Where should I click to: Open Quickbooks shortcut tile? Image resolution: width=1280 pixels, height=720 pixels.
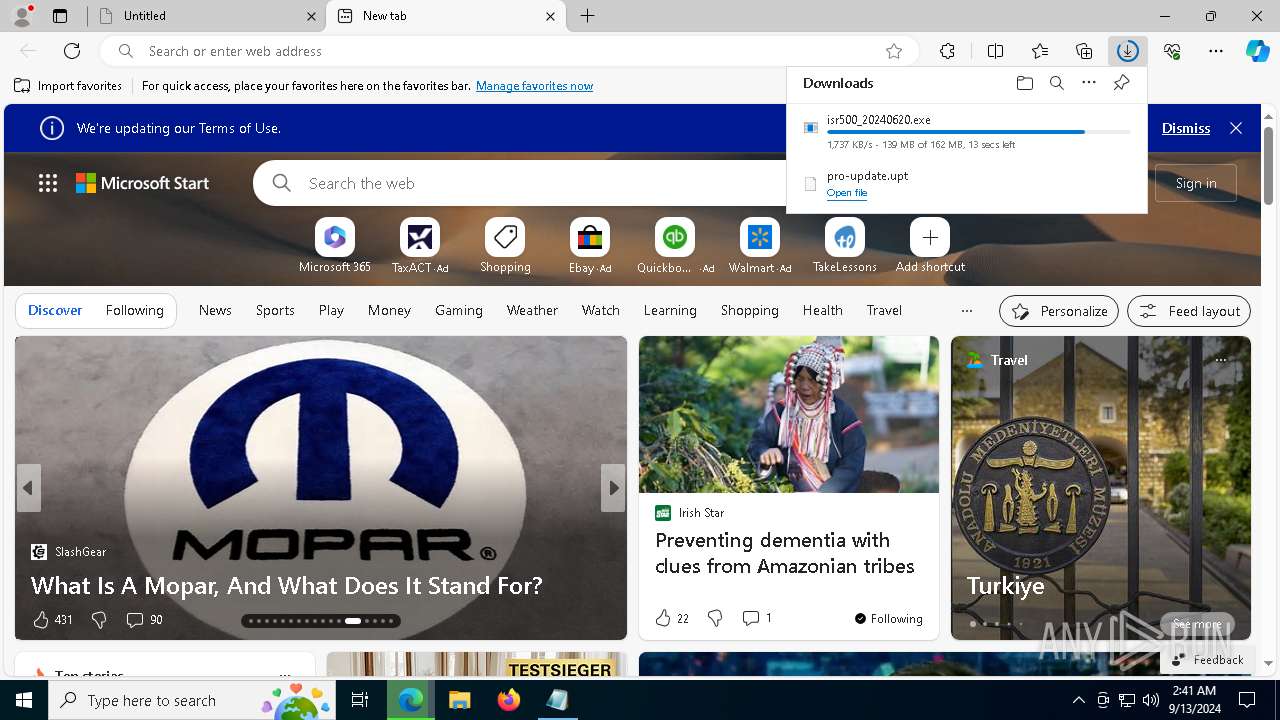(675, 246)
